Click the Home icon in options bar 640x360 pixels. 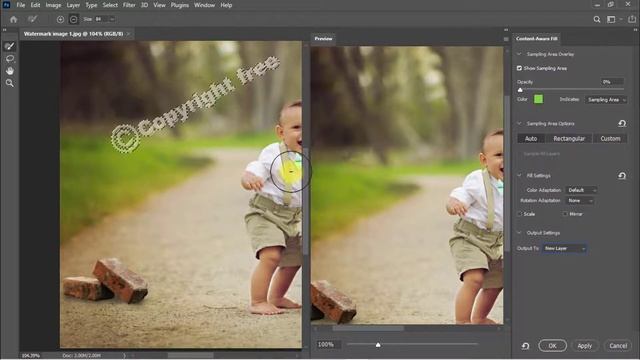click(13, 19)
